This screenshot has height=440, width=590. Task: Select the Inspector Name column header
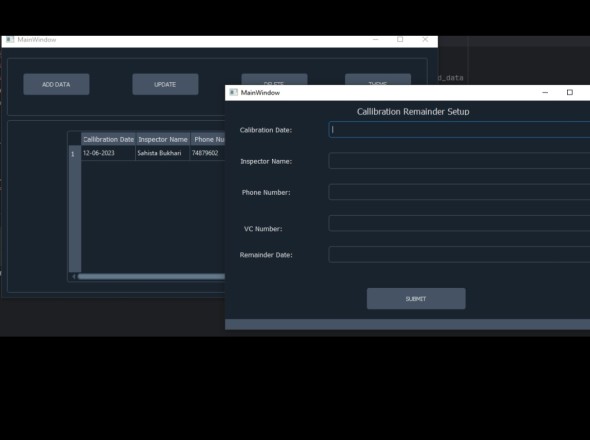163,139
